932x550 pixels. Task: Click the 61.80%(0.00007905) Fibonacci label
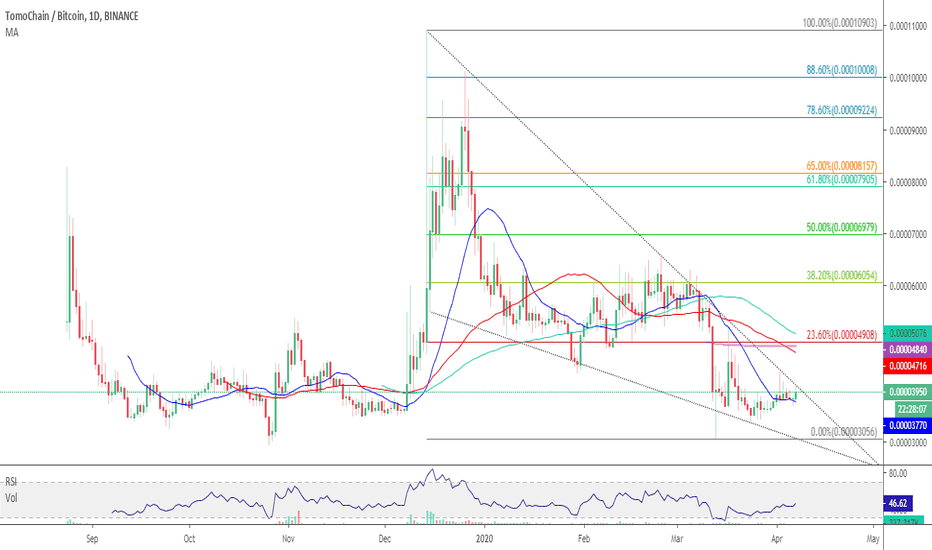tap(841, 179)
